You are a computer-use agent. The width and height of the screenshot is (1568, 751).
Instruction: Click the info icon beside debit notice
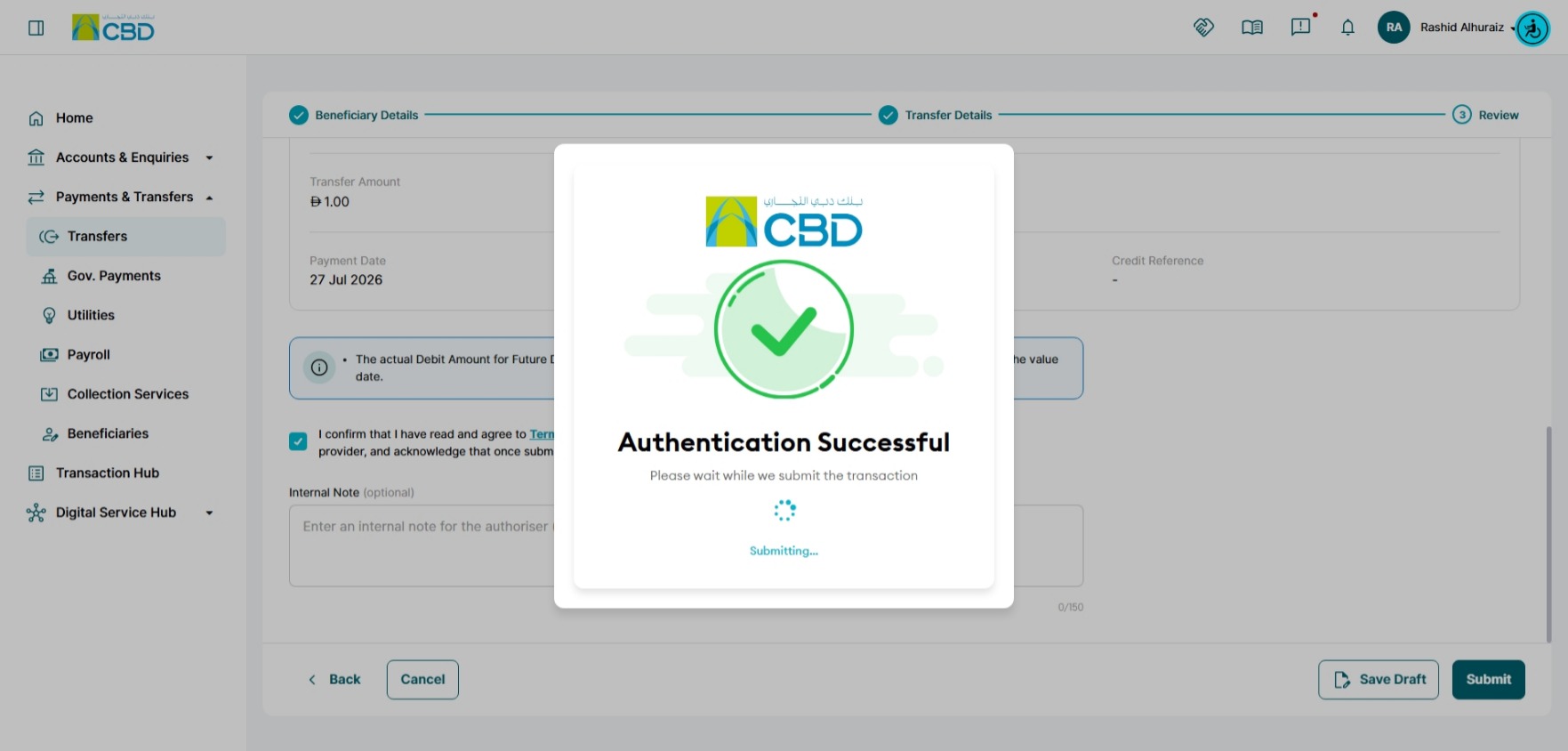click(319, 367)
